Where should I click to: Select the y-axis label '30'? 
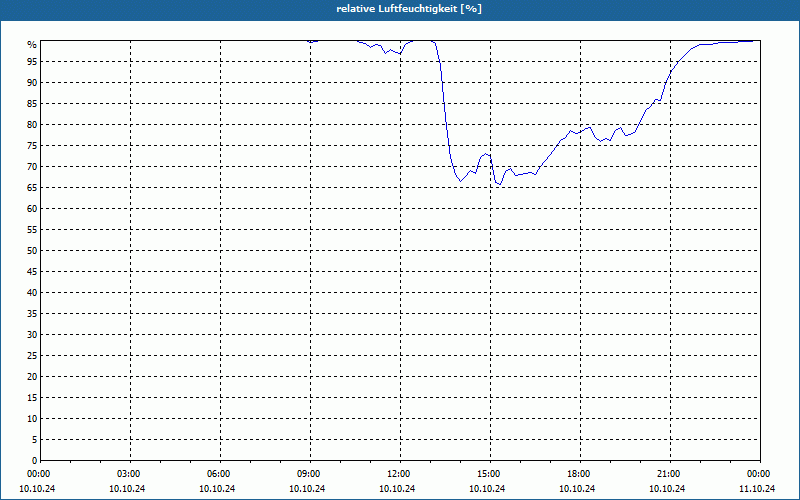32,335
